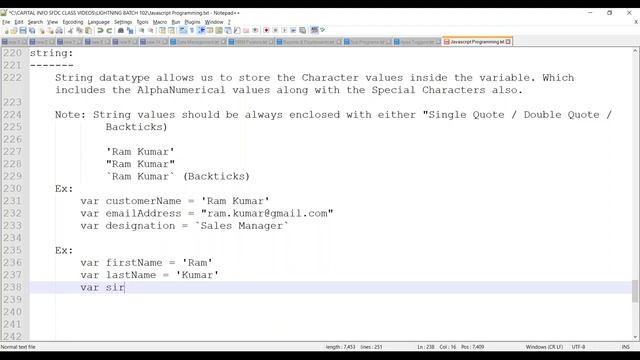640x360 pixels.
Task: Open the View menu
Action: (52, 22)
